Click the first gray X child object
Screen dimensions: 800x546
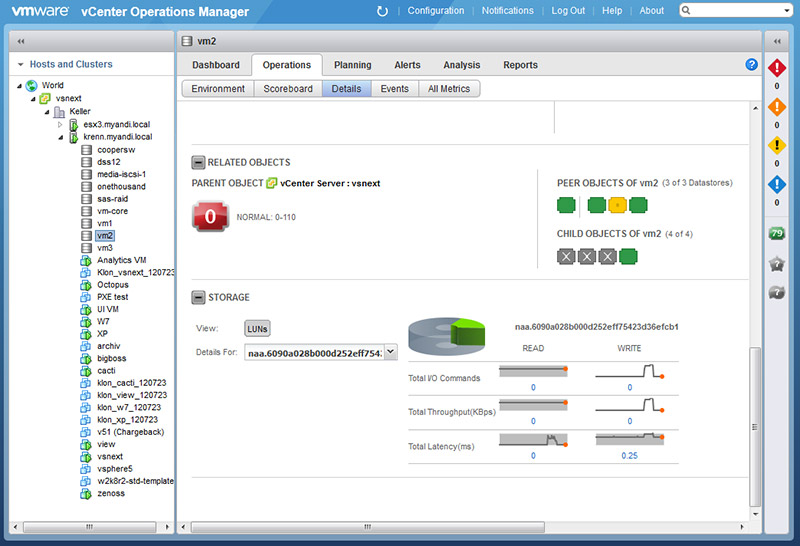(566, 257)
